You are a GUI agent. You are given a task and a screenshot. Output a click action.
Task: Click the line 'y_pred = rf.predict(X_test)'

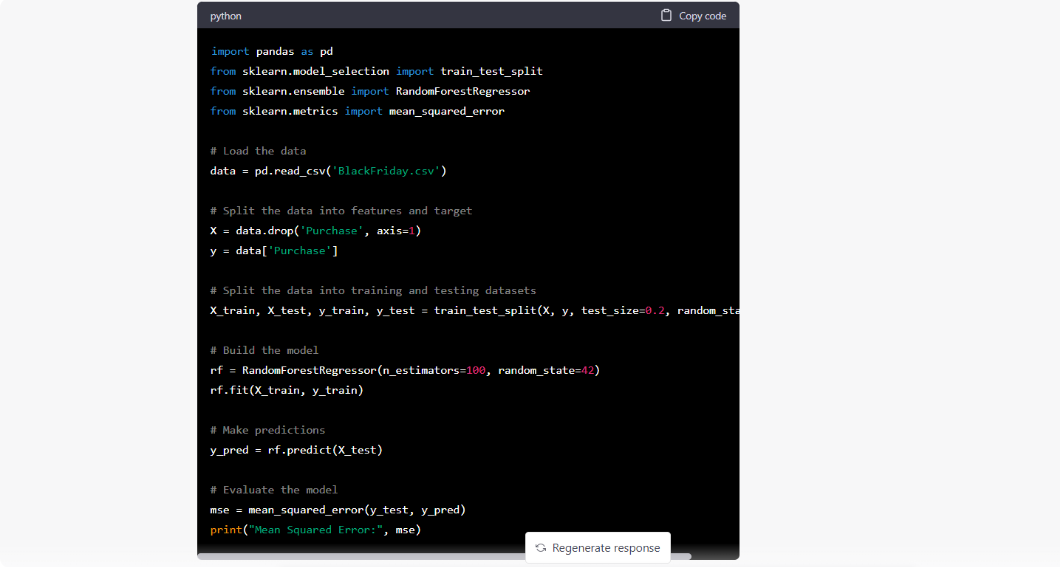296,450
